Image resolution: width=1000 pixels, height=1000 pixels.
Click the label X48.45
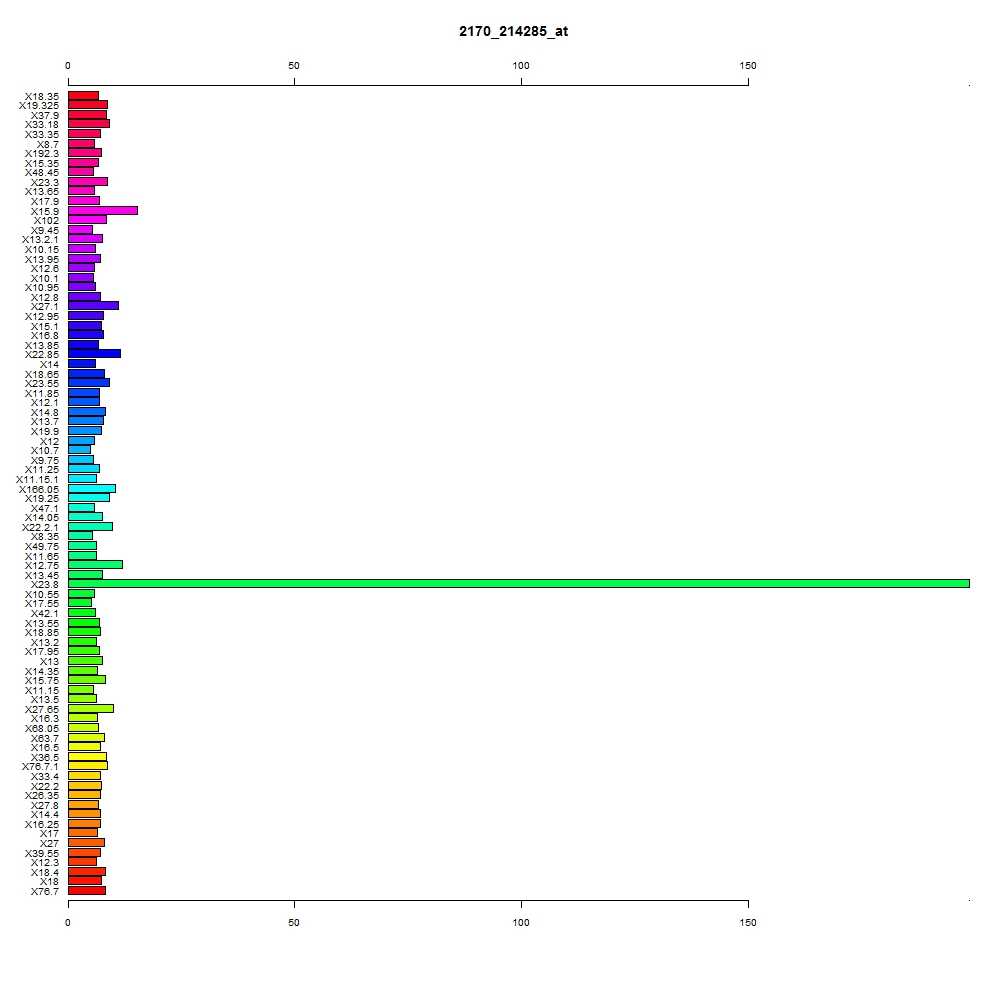tap(42, 173)
